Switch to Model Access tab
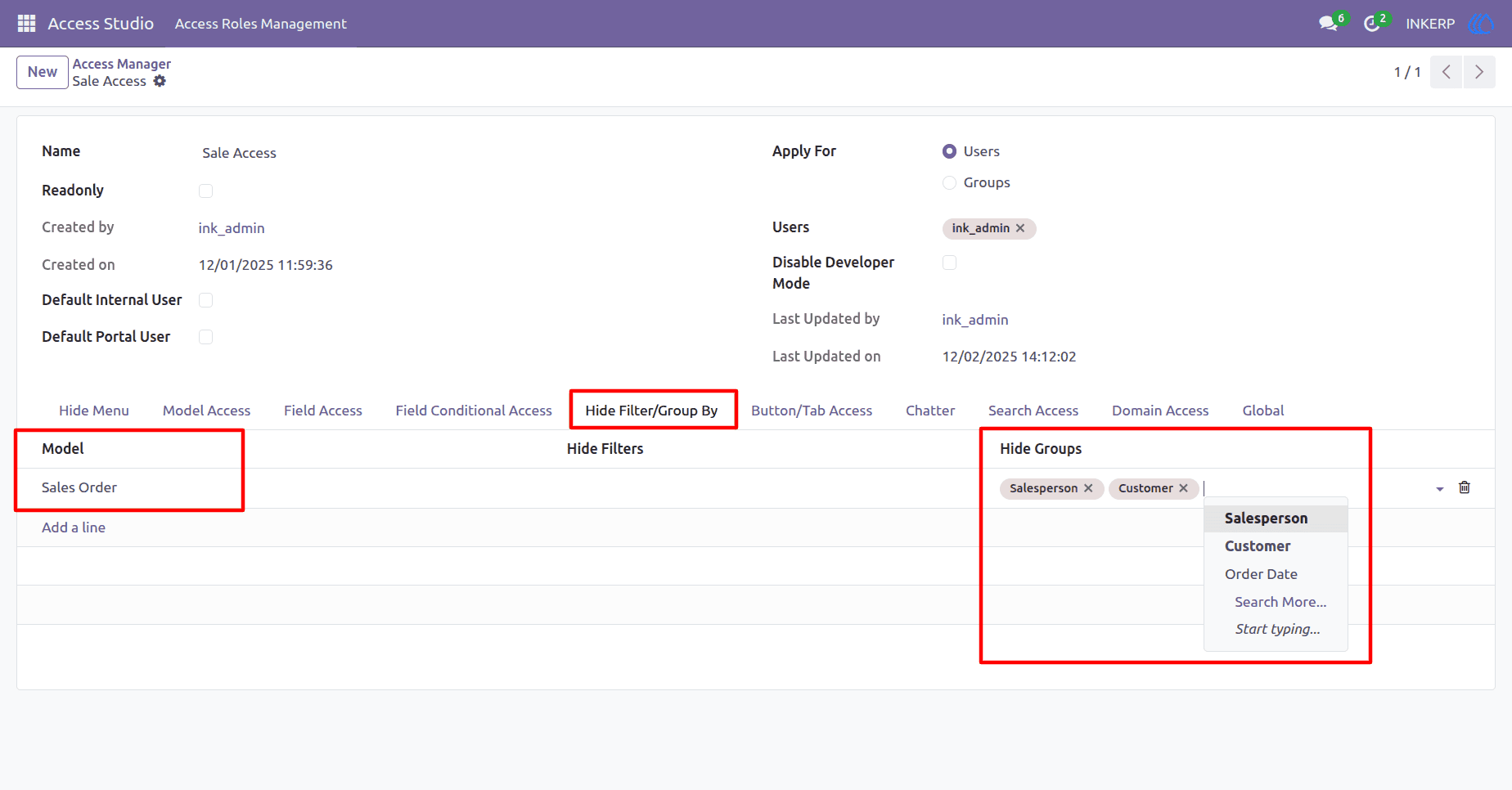 (206, 411)
